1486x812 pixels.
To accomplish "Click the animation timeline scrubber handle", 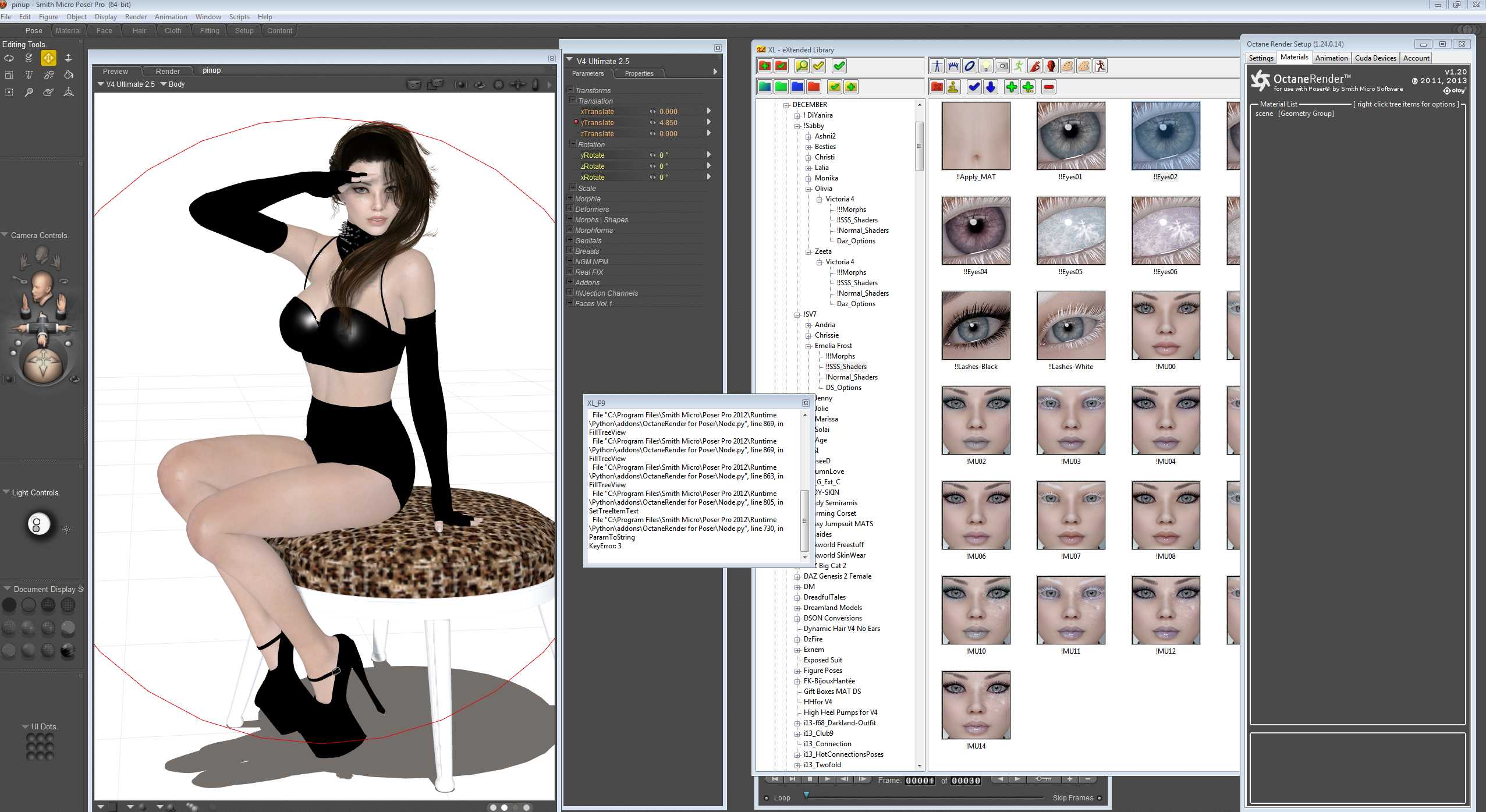I will click(x=806, y=795).
